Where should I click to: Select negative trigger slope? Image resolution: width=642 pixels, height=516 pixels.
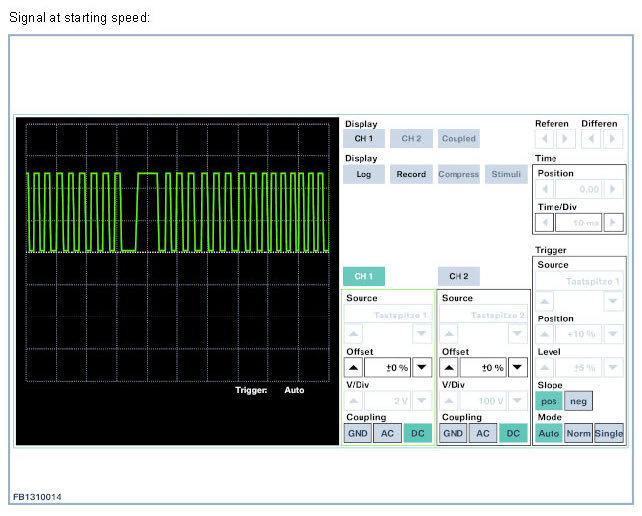577,401
